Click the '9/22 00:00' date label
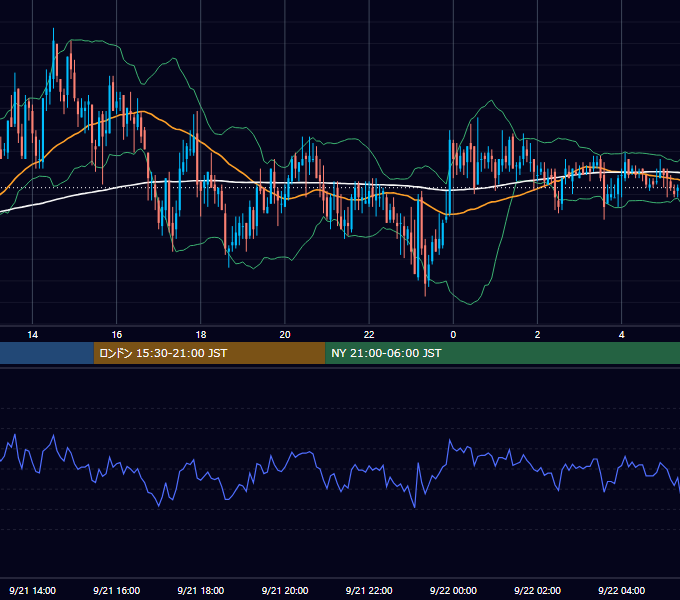This screenshot has width=680, height=600. (x=453, y=590)
